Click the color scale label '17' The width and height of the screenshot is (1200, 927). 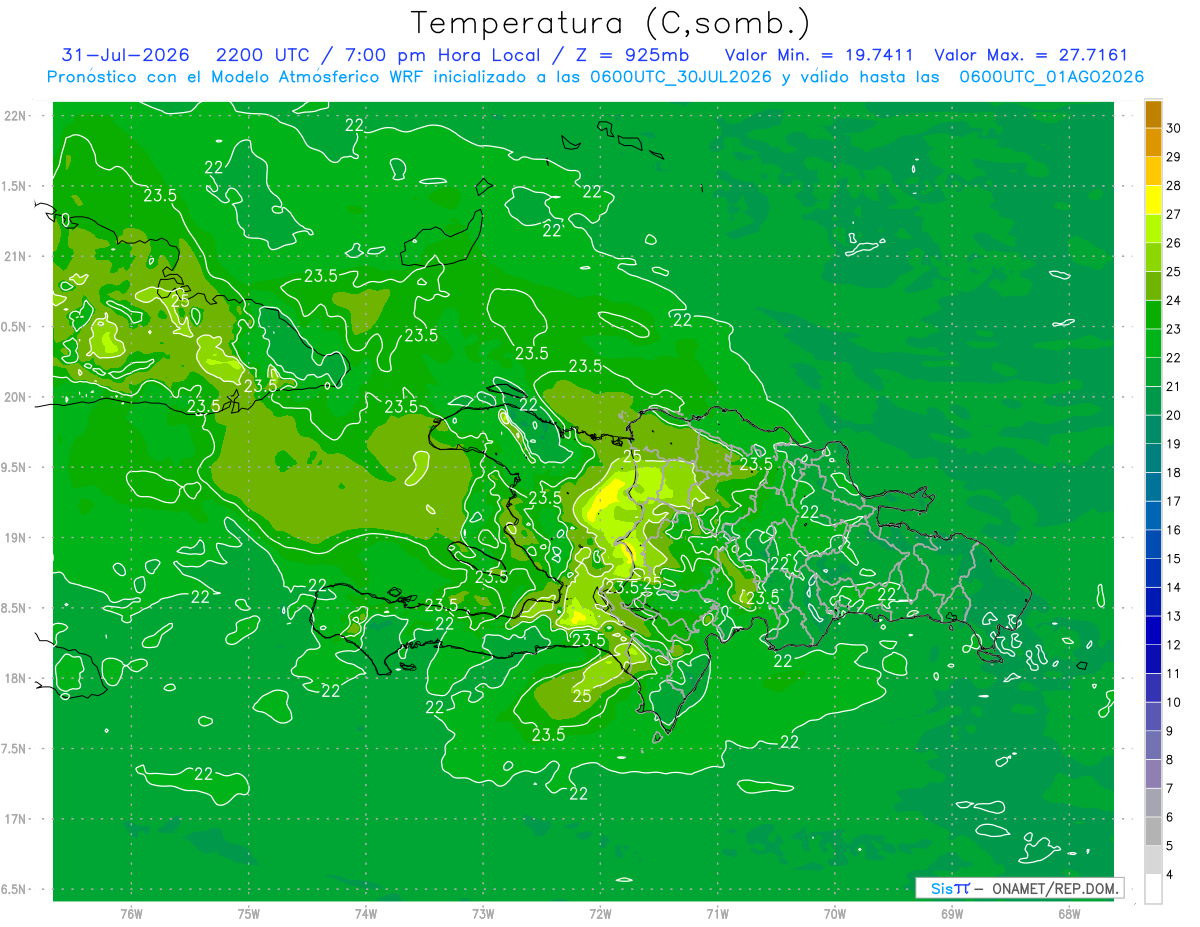(1174, 501)
